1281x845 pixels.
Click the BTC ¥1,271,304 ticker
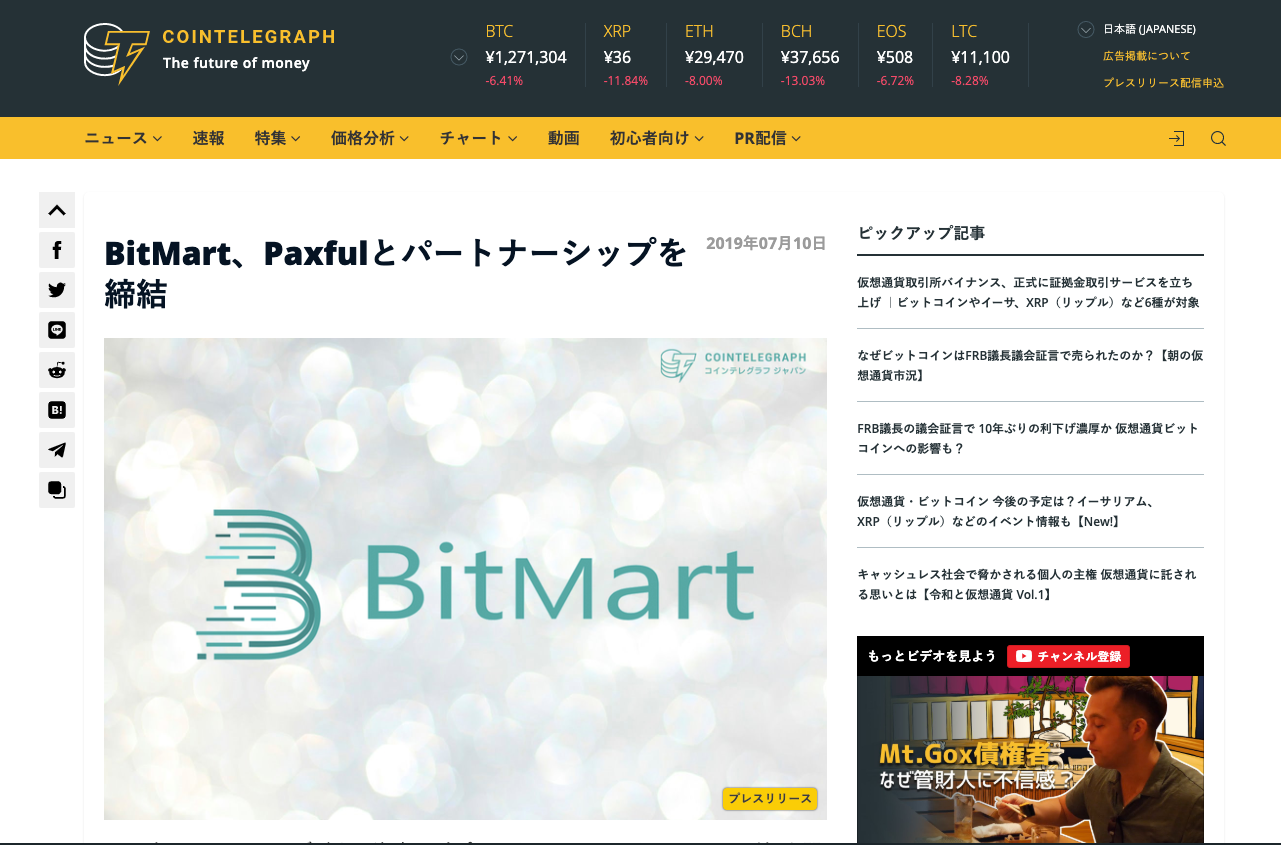(526, 56)
